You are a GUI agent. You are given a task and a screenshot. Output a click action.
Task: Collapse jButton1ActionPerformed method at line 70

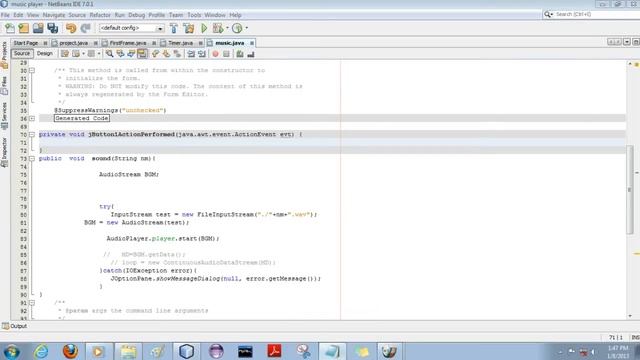(32, 135)
